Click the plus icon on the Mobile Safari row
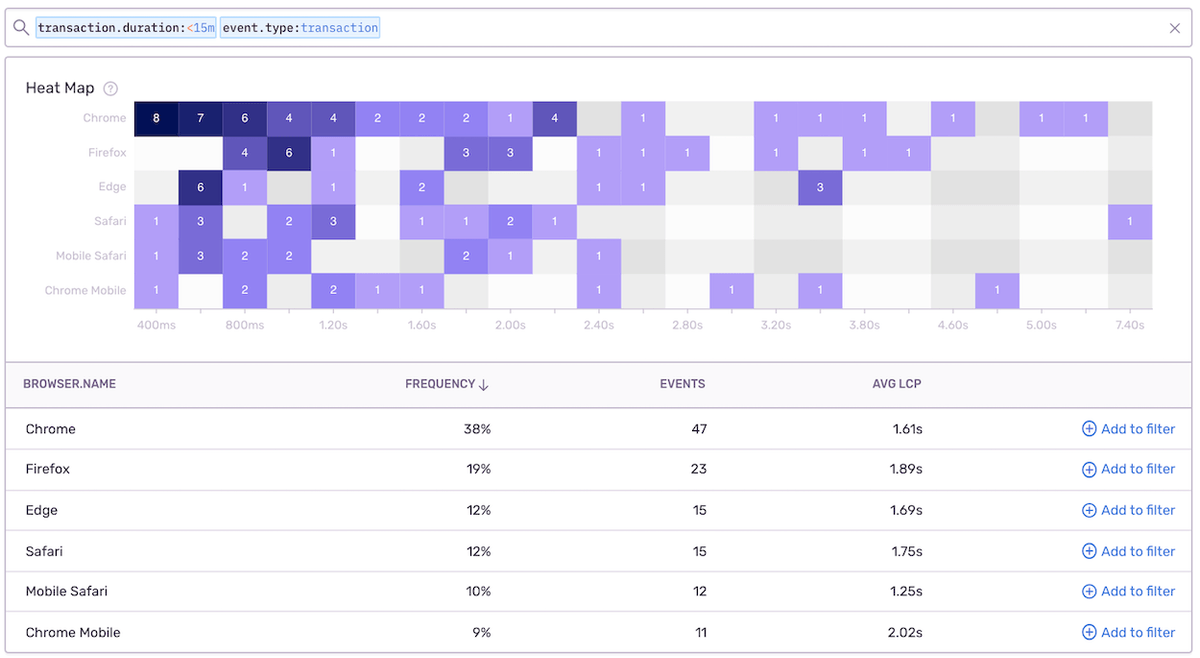 pyautogui.click(x=1090, y=591)
